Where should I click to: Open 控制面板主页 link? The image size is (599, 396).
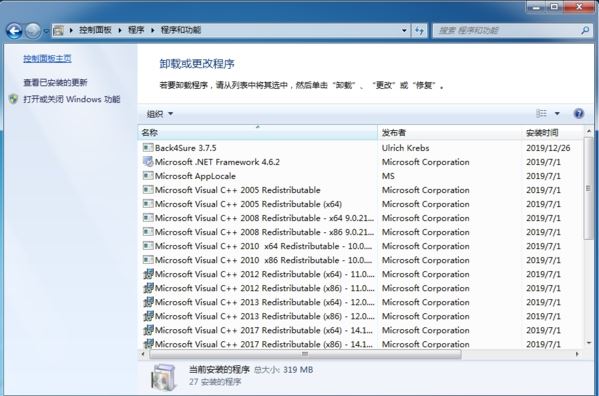47,58
